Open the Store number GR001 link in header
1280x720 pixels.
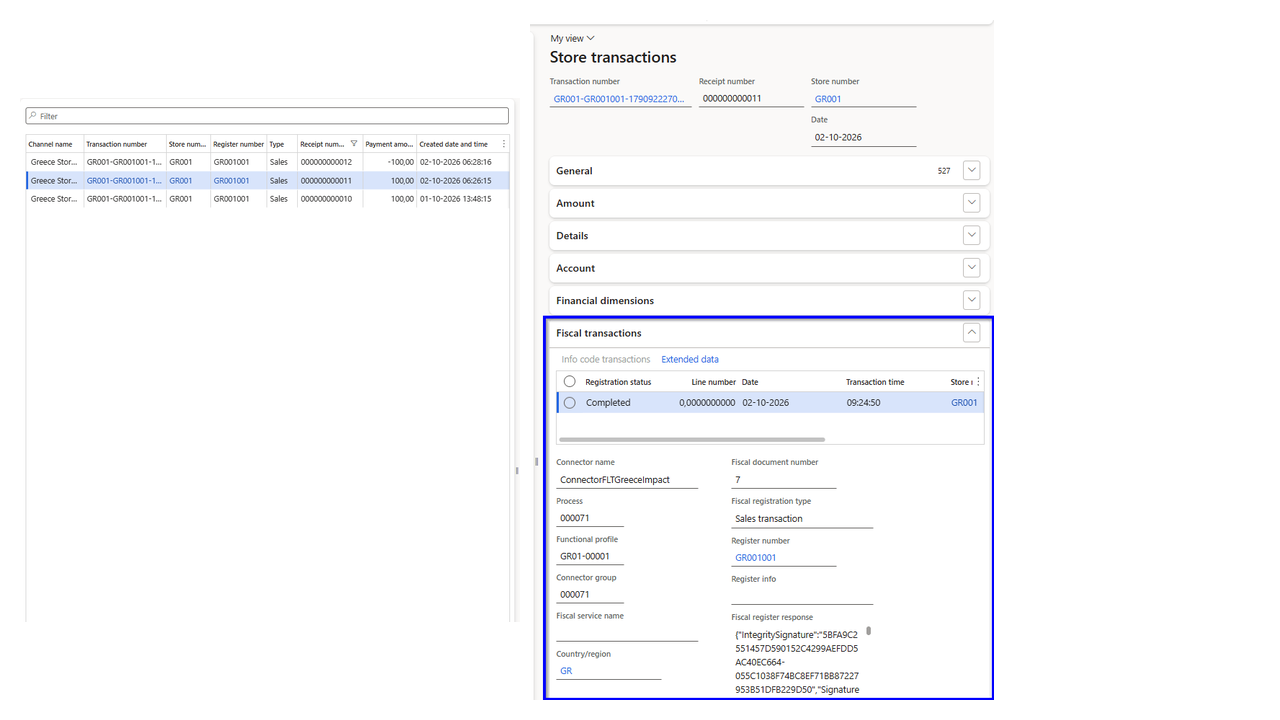[x=828, y=99]
